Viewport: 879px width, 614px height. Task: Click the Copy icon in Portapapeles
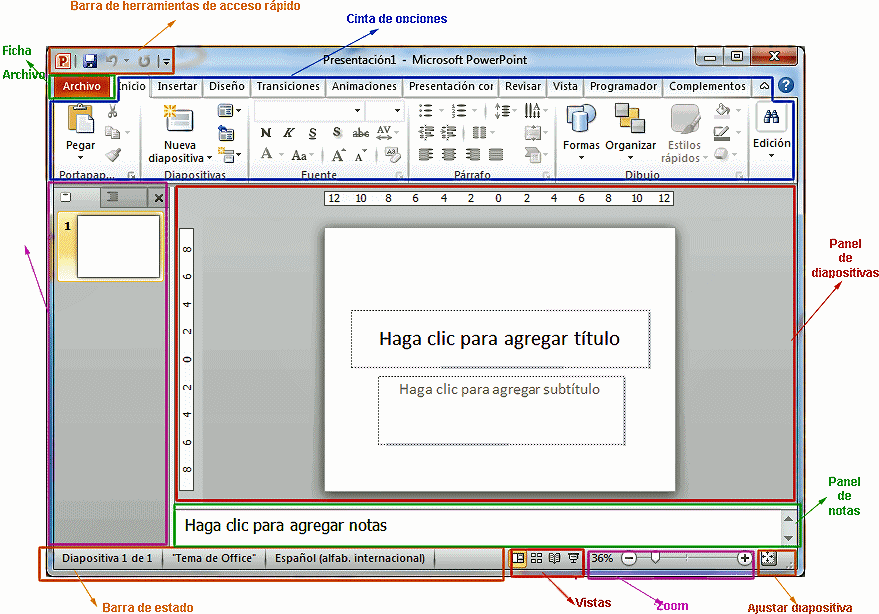point(113,132)
